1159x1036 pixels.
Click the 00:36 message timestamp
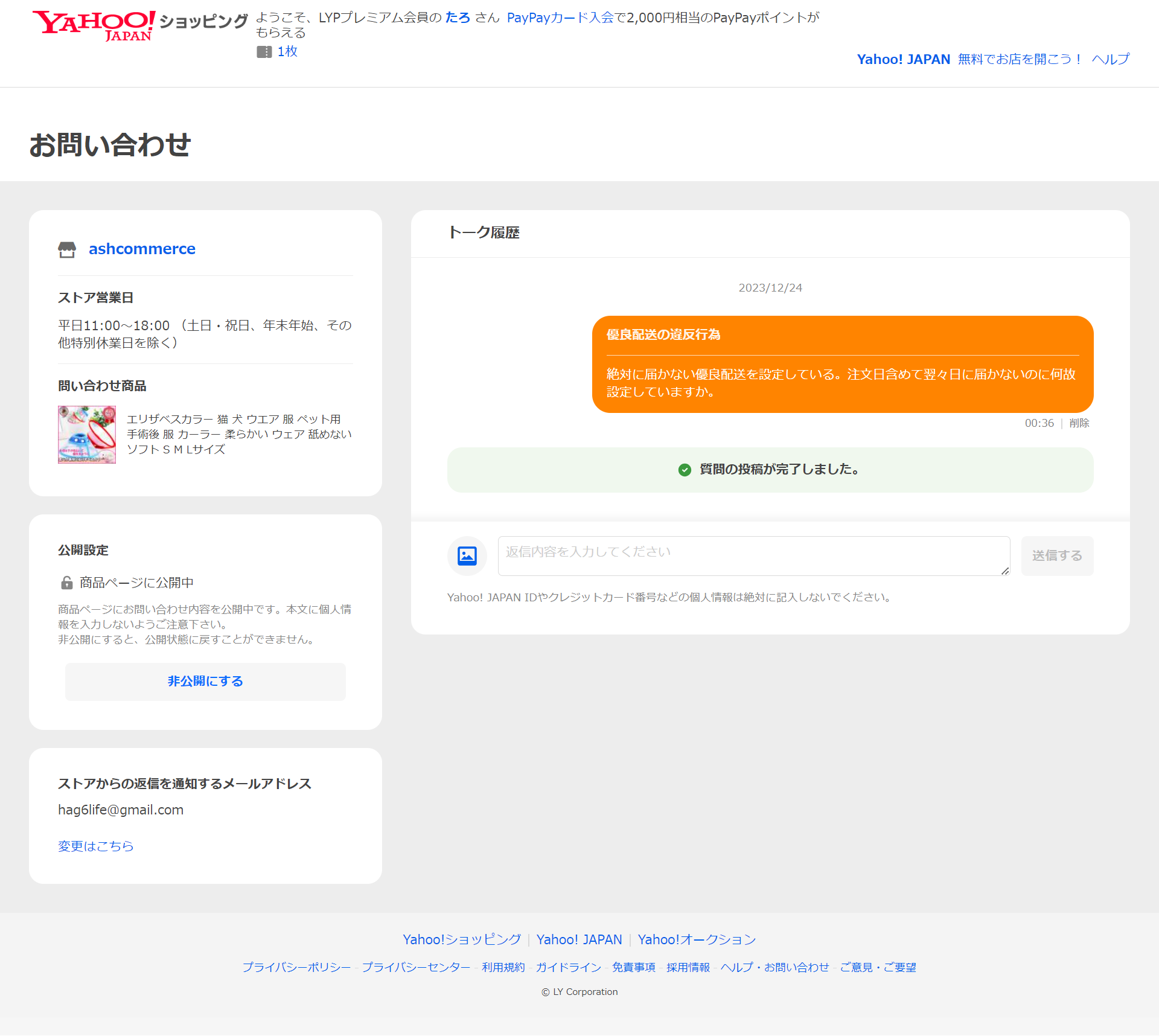click(x=1039, y=423)
